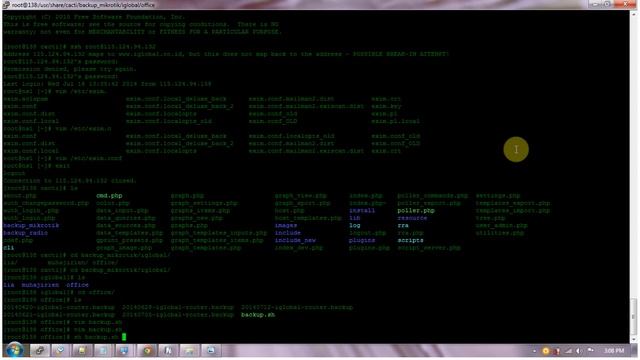Click the 'cmd.php' filename in the listing
Viewport: 640px width, 360px height.
point(109,196)
